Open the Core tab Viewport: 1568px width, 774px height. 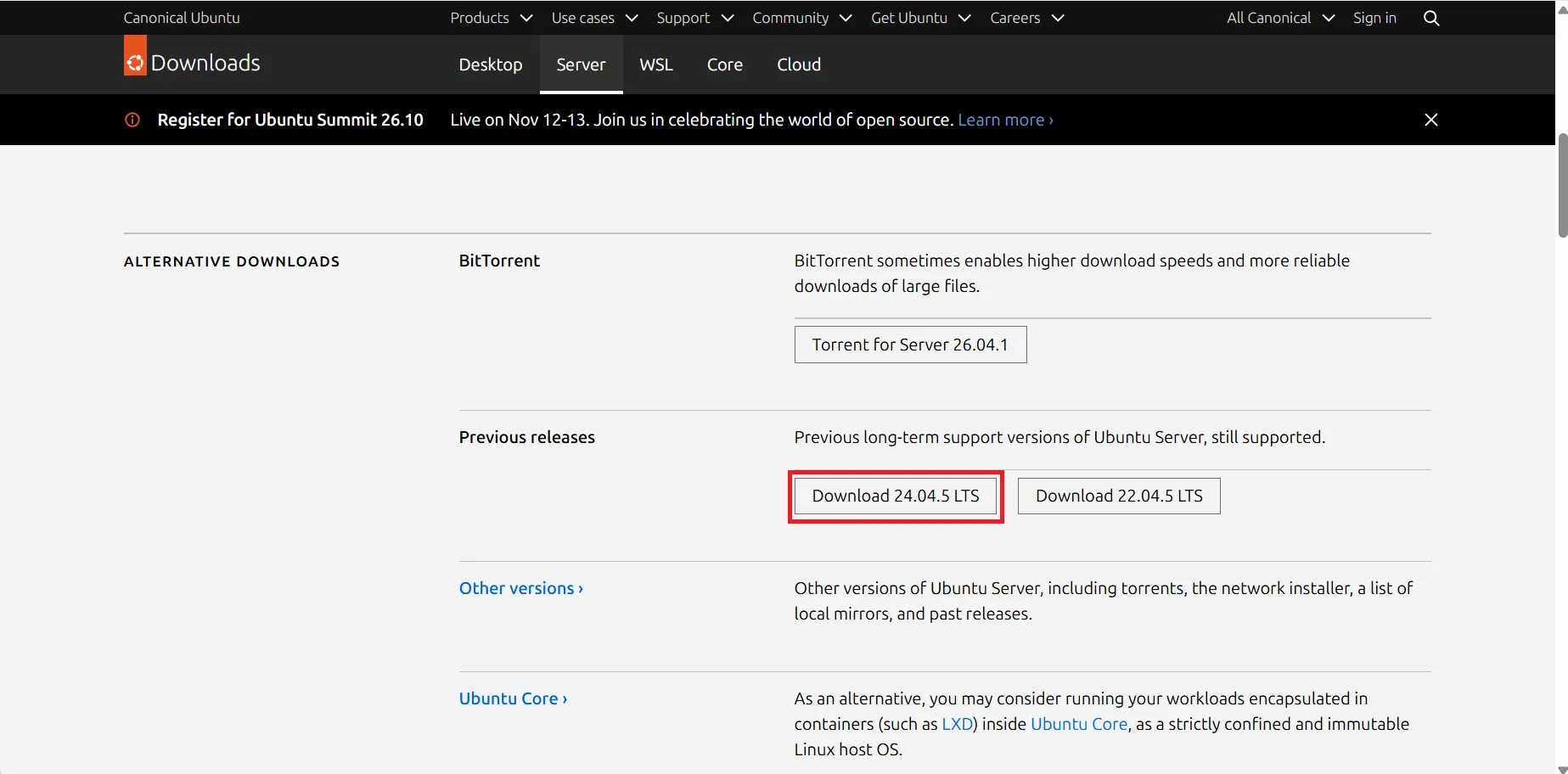click(725, 64)
